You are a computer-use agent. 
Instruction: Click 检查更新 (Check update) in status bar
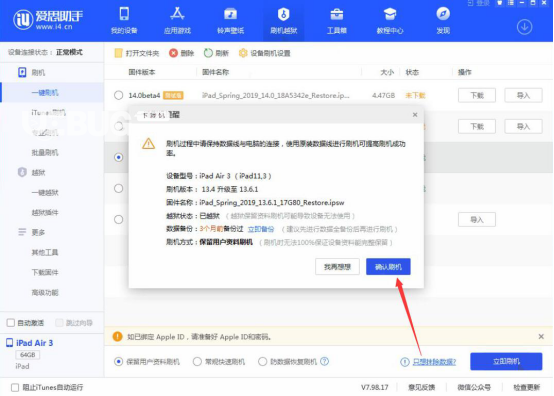[526, 388]
